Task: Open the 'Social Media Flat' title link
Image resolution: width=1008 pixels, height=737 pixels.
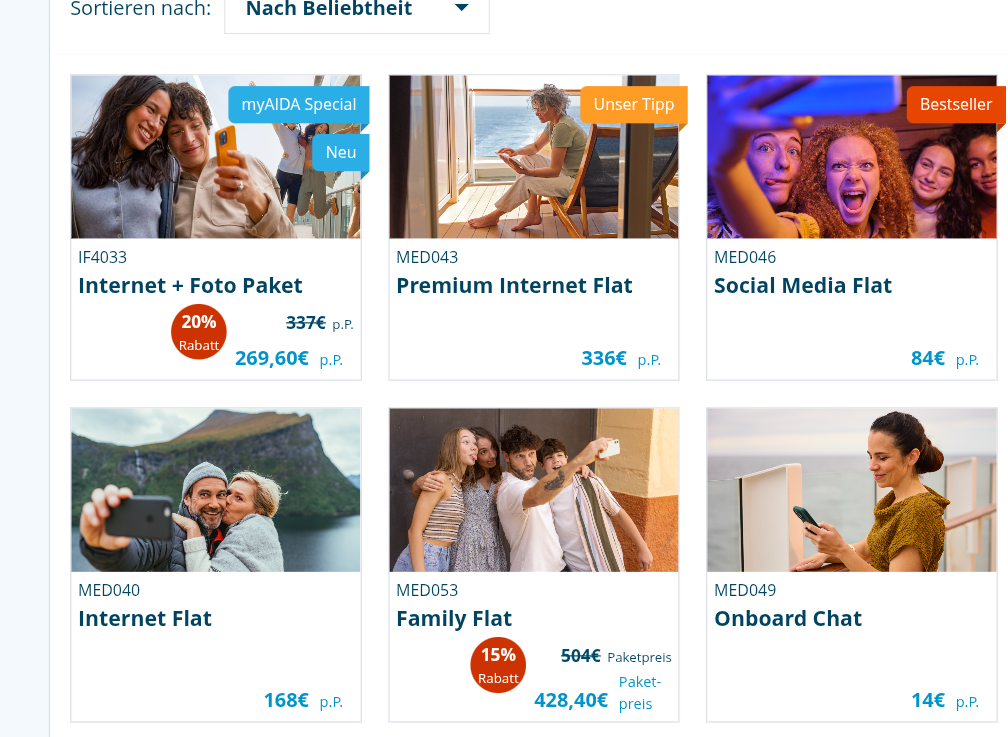Action: click(x=803, y=286)
